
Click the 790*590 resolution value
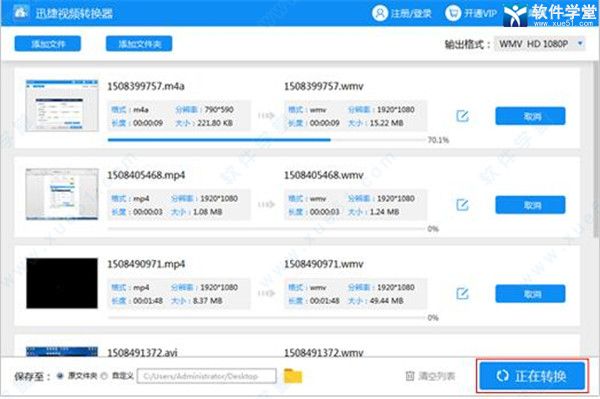[219, 109]
